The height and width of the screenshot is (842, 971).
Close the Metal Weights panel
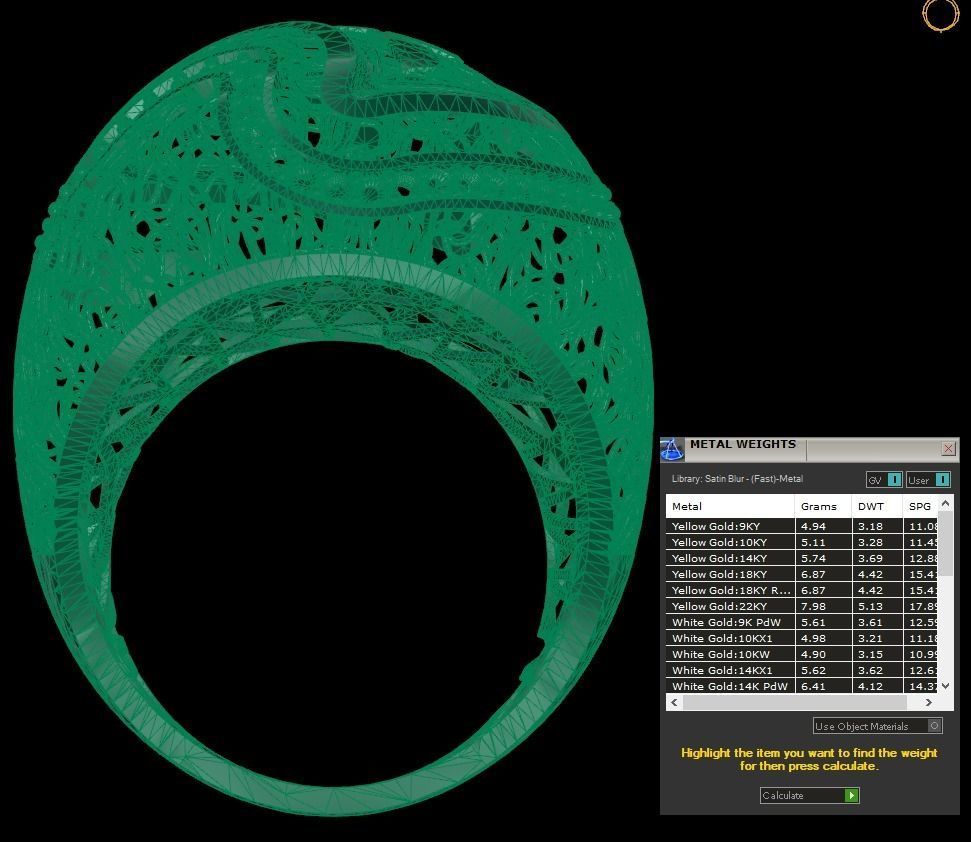coord(948,448)
